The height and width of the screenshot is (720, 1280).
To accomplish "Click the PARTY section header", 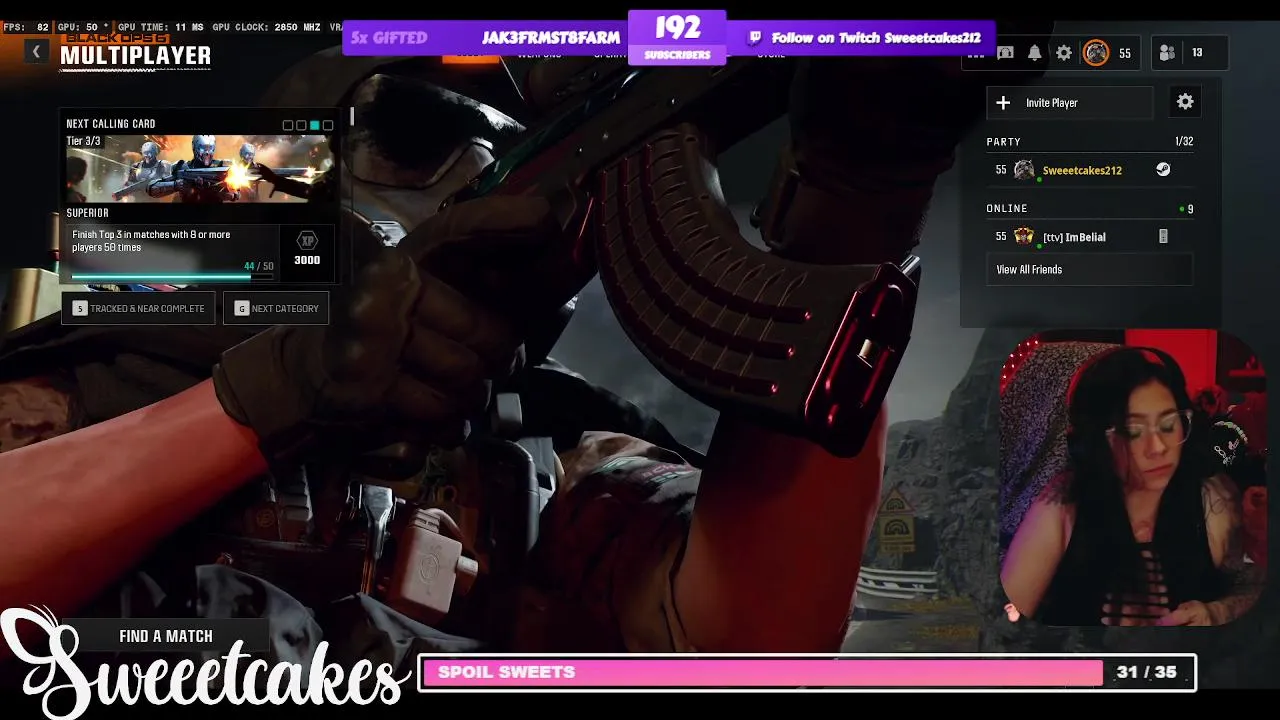I will tap(1004, 142).
